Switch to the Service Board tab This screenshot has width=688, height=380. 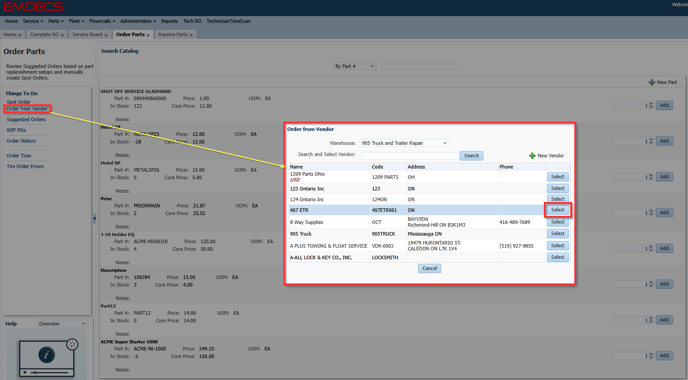pyautogui.click(x=87, y=35)
